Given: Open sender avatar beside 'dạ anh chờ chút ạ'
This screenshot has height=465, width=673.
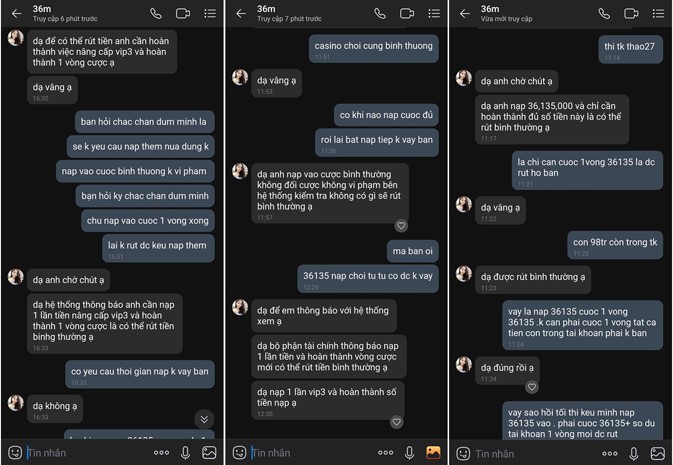Looking at the screenshot, I should [x=16, y=277].
